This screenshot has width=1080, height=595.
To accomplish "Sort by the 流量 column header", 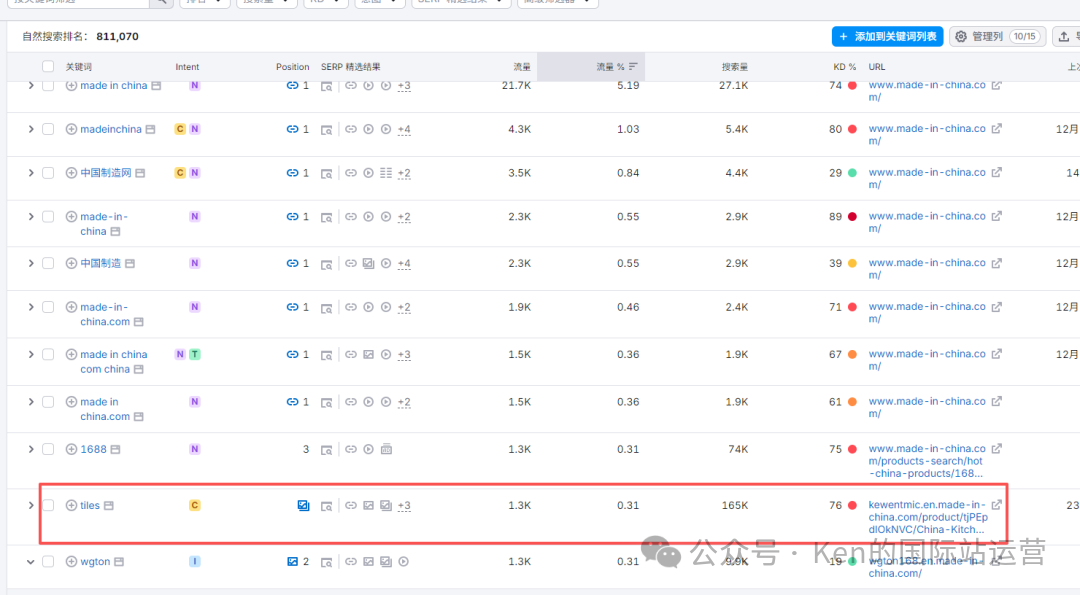I will click(x=521, y=67).
